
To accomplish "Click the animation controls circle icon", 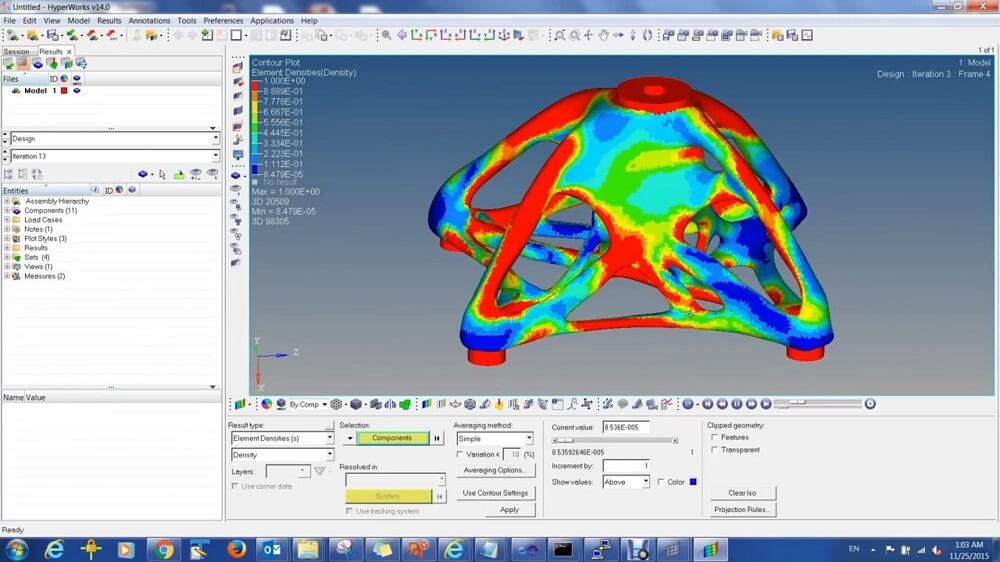I will click(688, 404).
